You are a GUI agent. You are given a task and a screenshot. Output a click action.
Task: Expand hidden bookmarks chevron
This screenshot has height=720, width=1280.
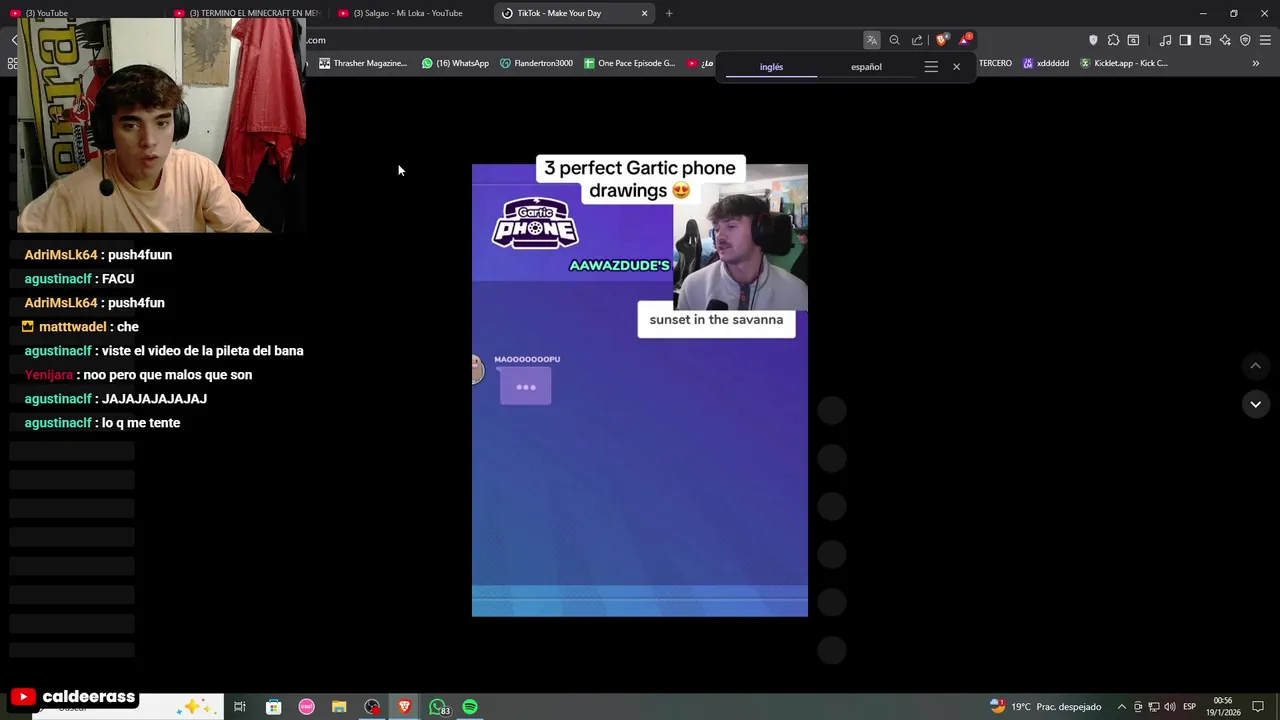(1255, 63)
